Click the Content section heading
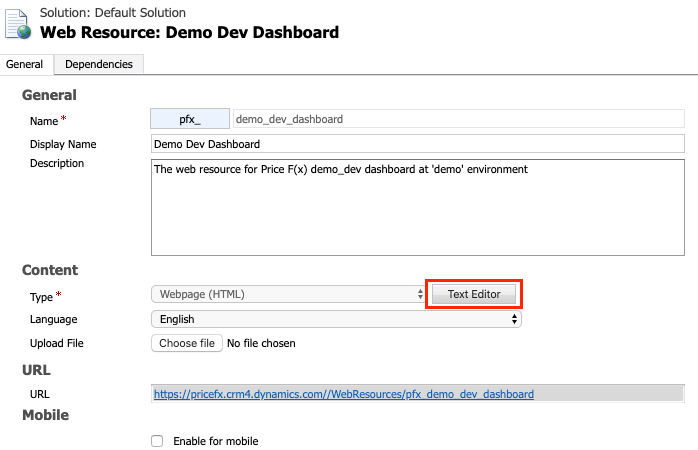 pyautogui.click(x=50, y=270)
